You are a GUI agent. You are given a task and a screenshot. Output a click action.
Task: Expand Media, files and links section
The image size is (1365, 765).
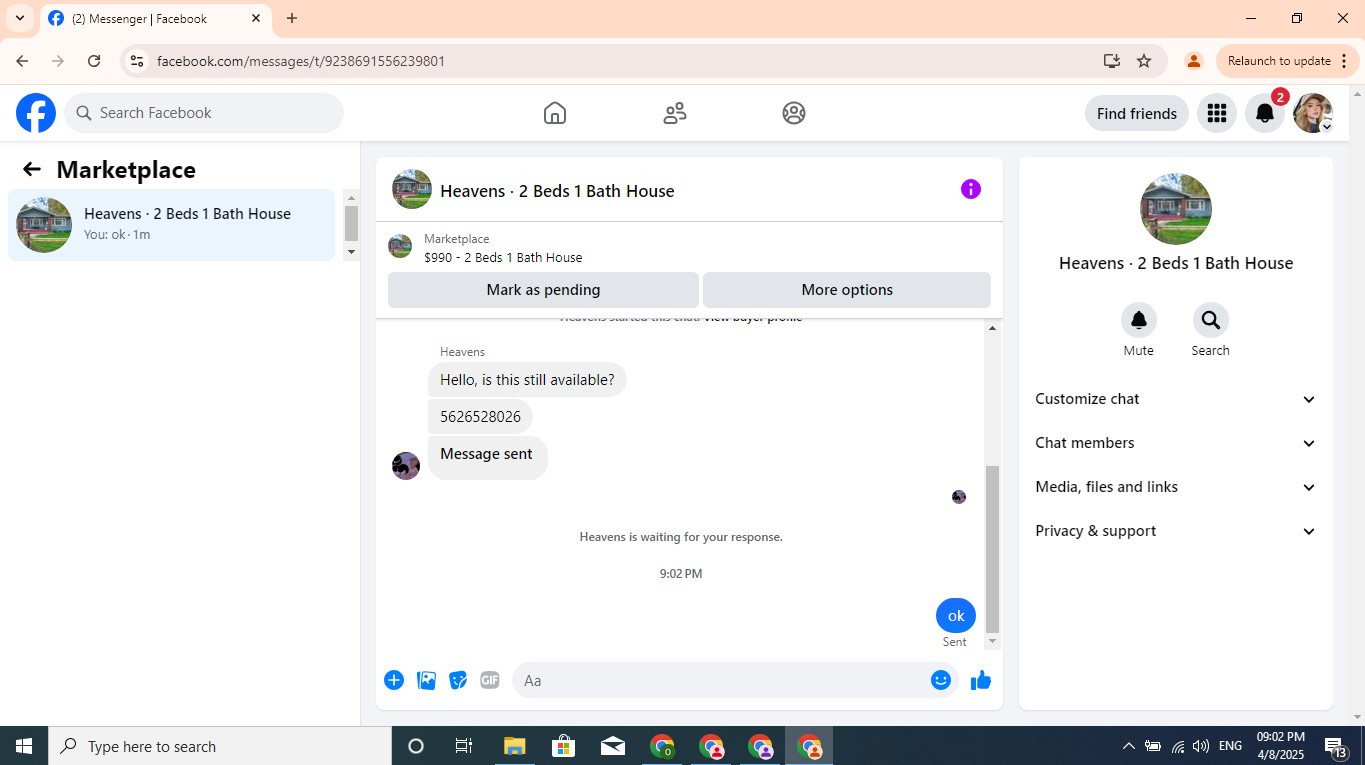pyautogui.click(x=1175, y=487)
